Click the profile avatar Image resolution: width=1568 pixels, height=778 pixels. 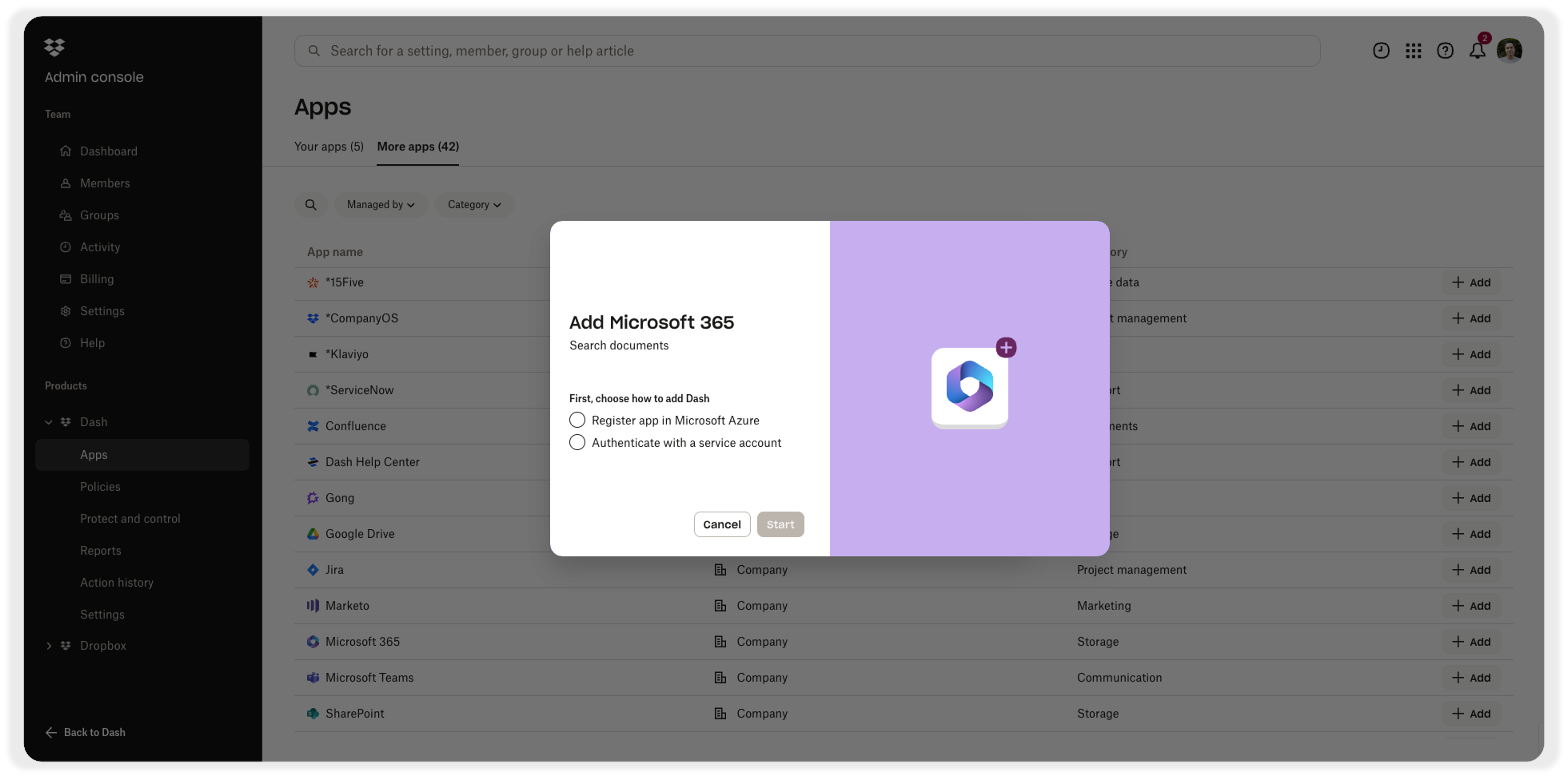[x=1510, y=50]
